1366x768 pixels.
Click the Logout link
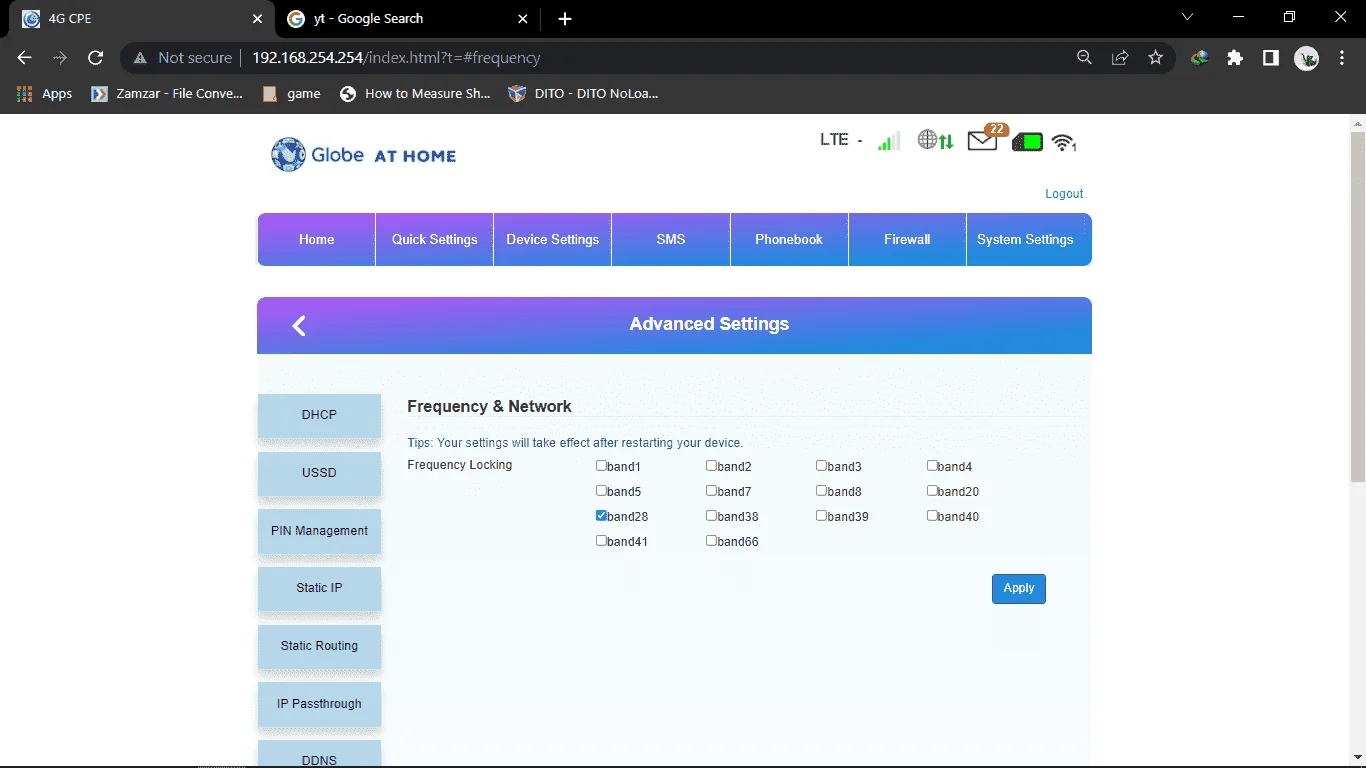(x=1064, y=194)
